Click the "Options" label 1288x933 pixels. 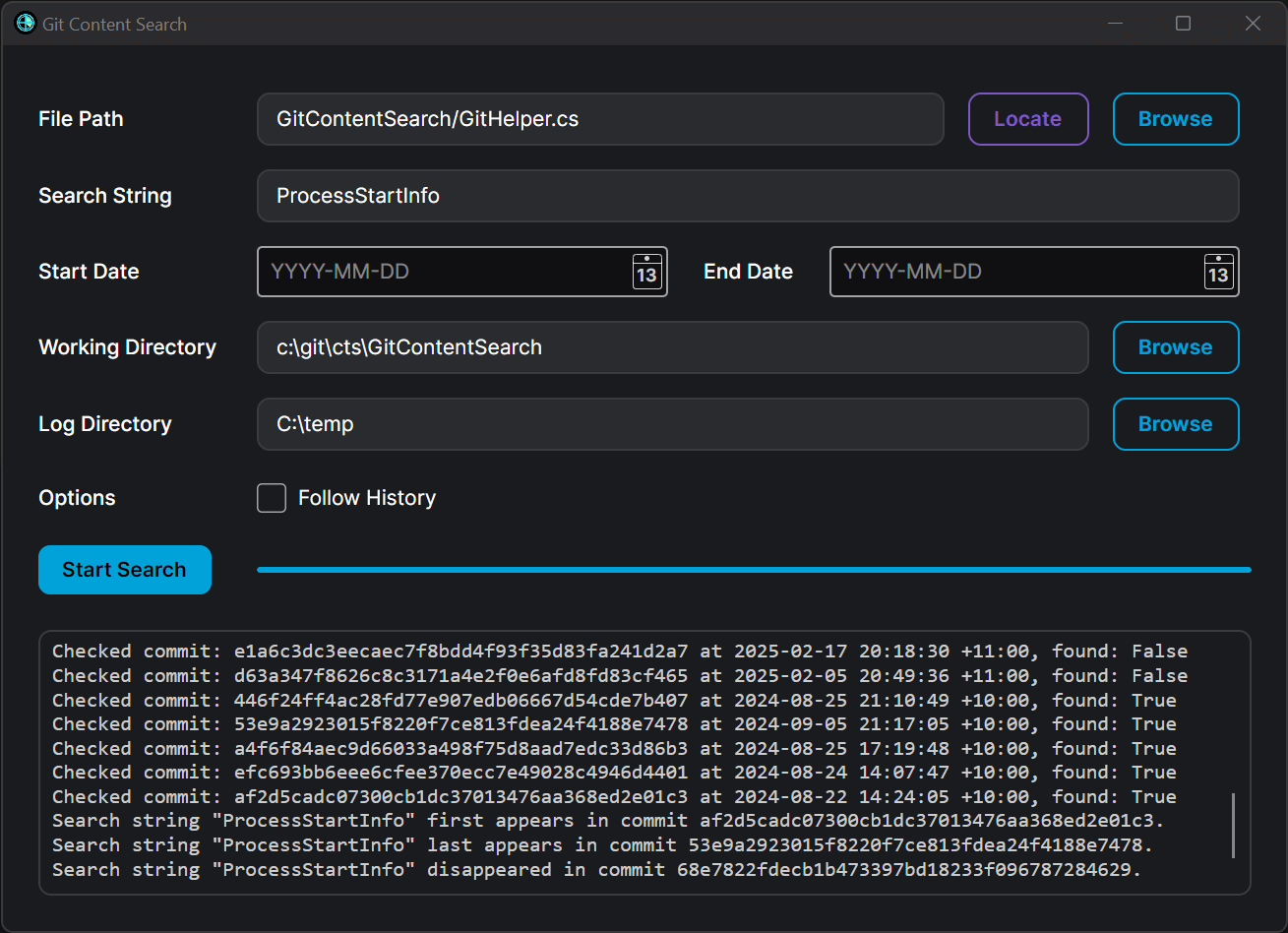[77, 498]
